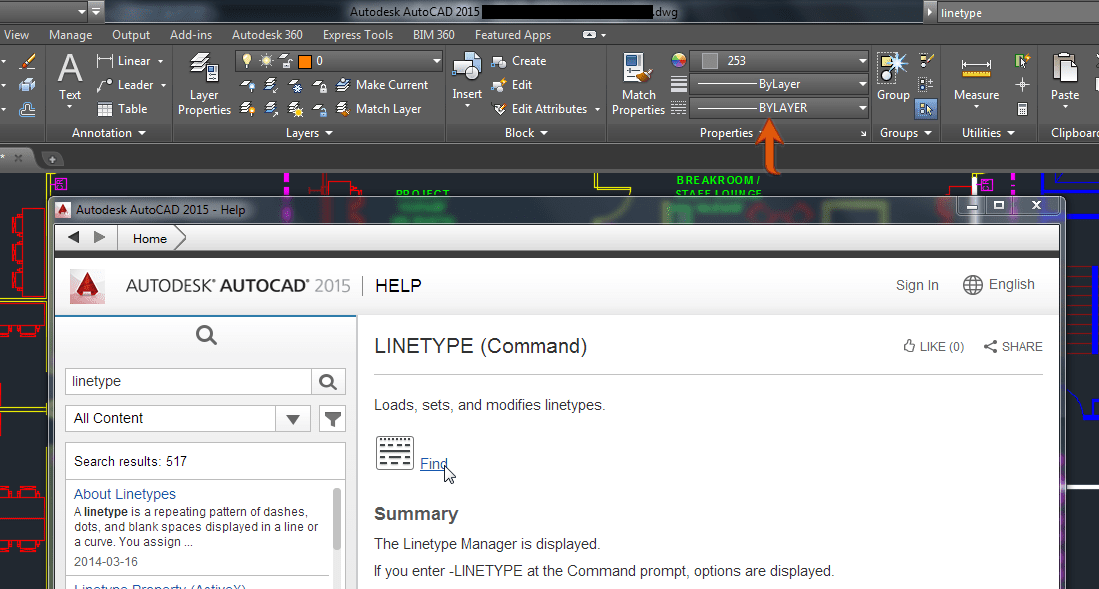Image resolution: width=1099 pixels, height=589 pixels.
Task: Click the magnifier icon above the Help search box
Action: [x=206, y=335]
